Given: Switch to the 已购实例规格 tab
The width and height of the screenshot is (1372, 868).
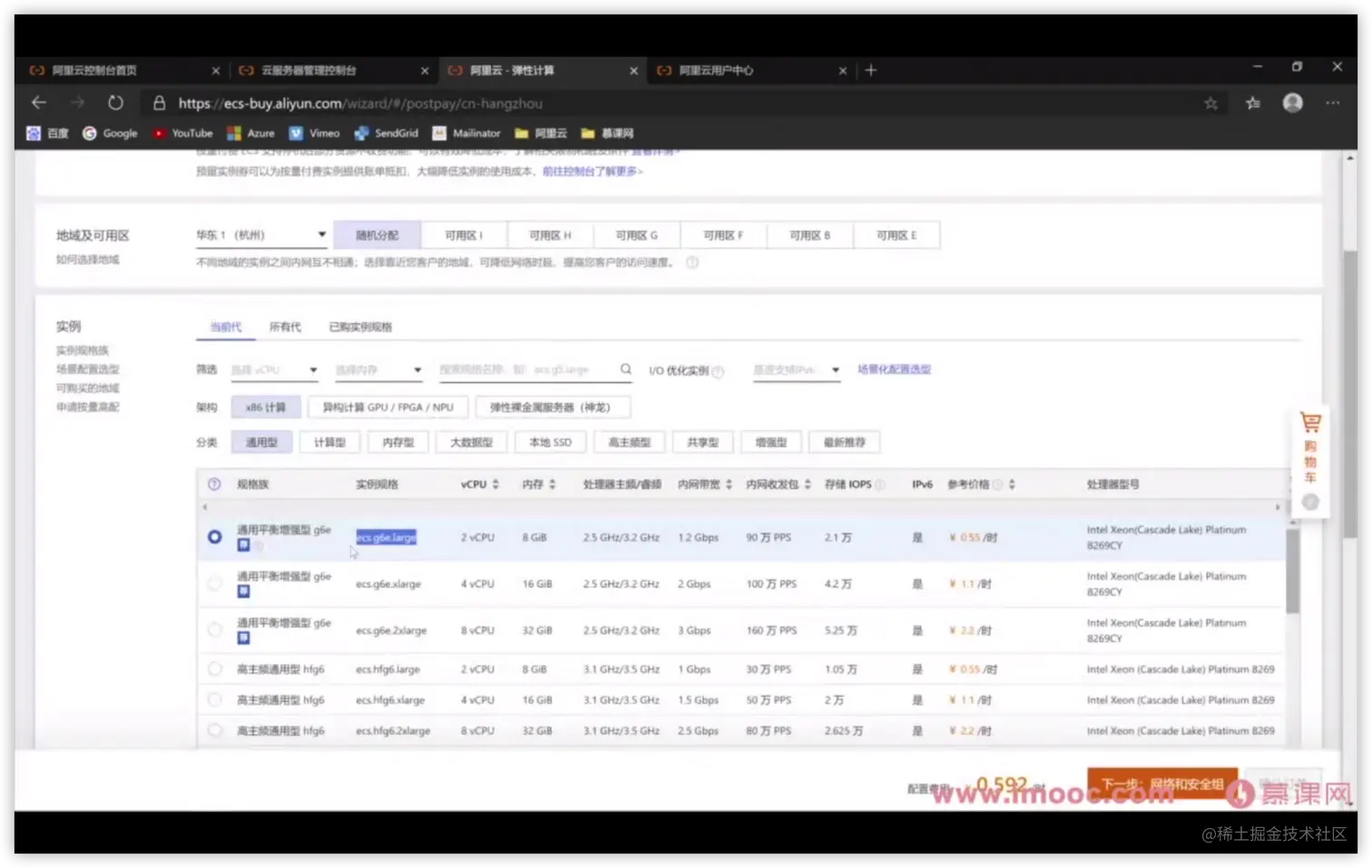Looking at the screenshot, I should (360, 327).
